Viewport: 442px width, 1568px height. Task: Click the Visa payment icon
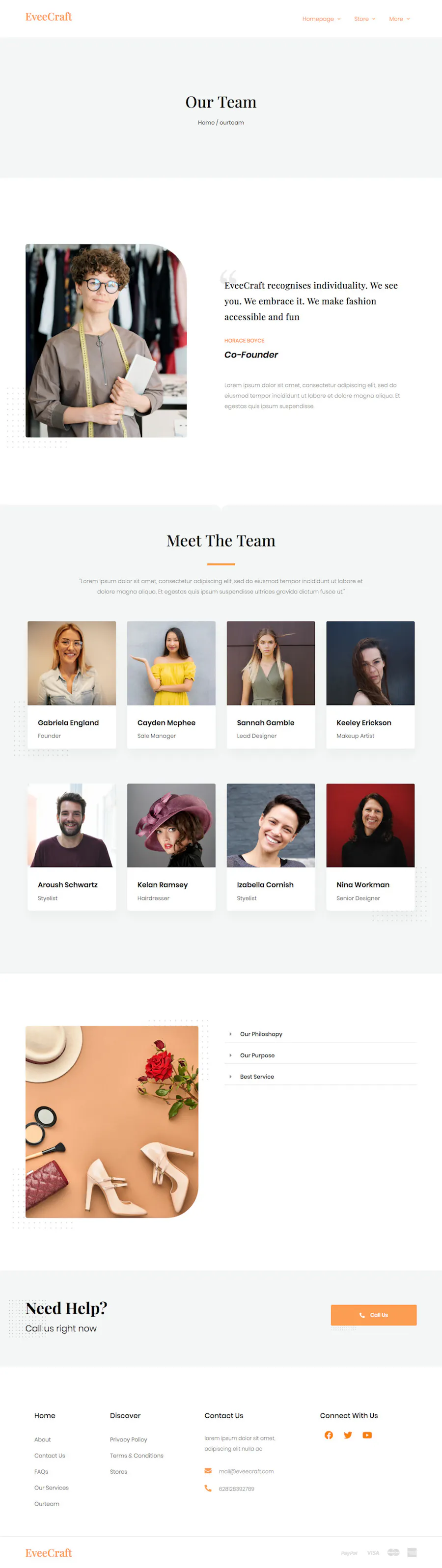[x=373, y=1552]
